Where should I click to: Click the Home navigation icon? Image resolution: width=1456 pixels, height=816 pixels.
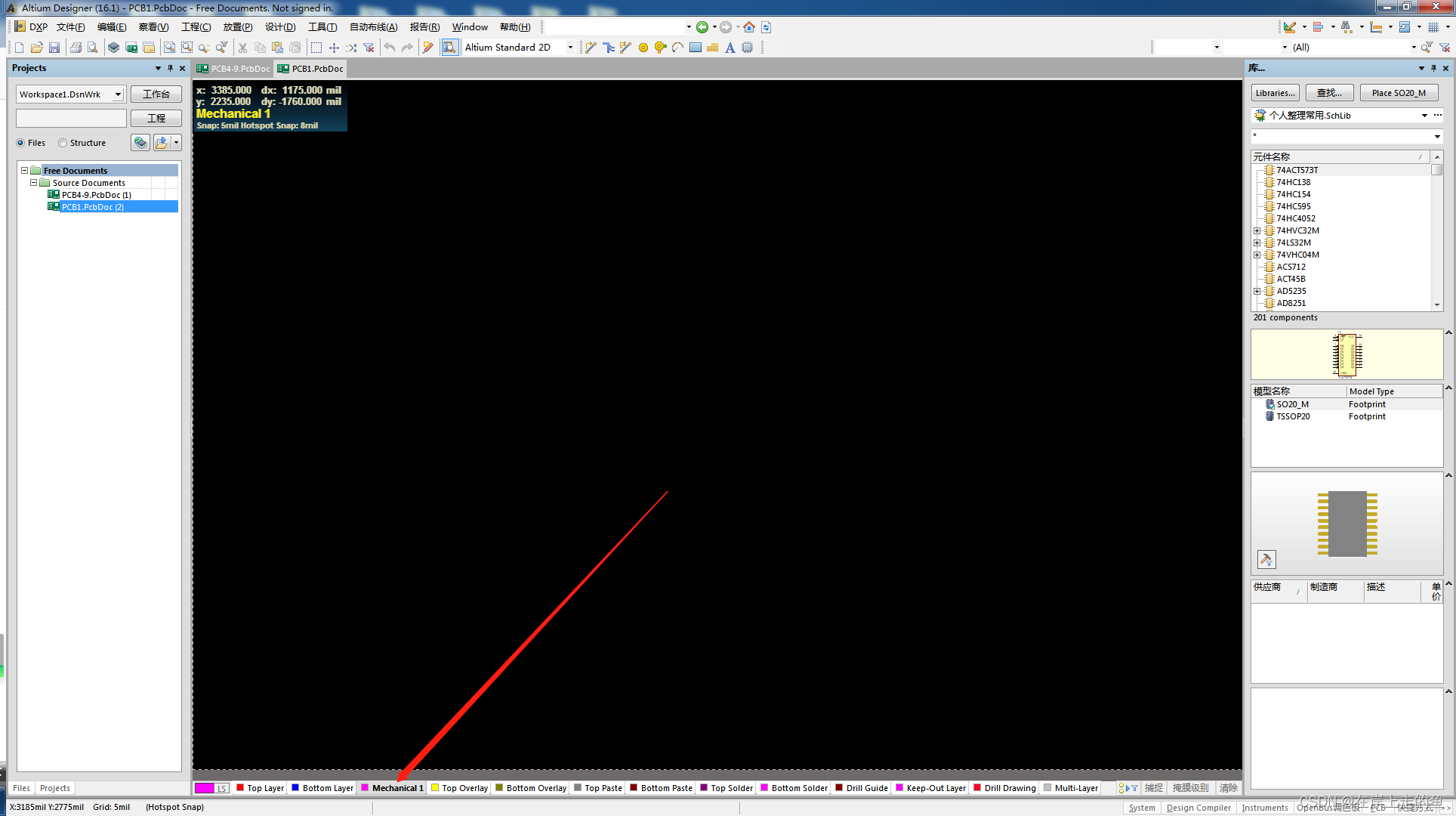[x=748, y=27]
